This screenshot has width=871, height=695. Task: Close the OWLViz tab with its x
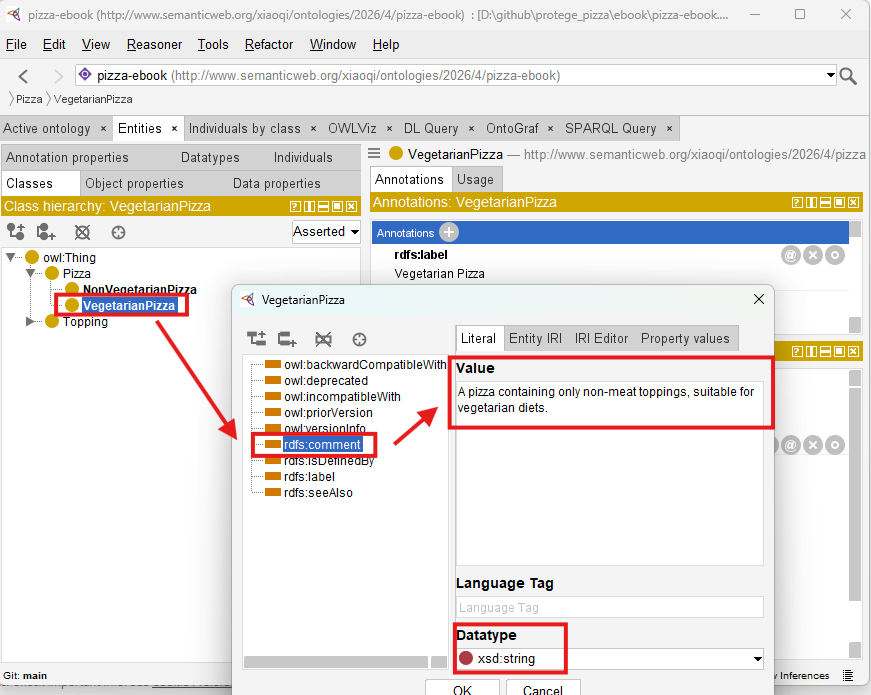(x=389, y=129)
